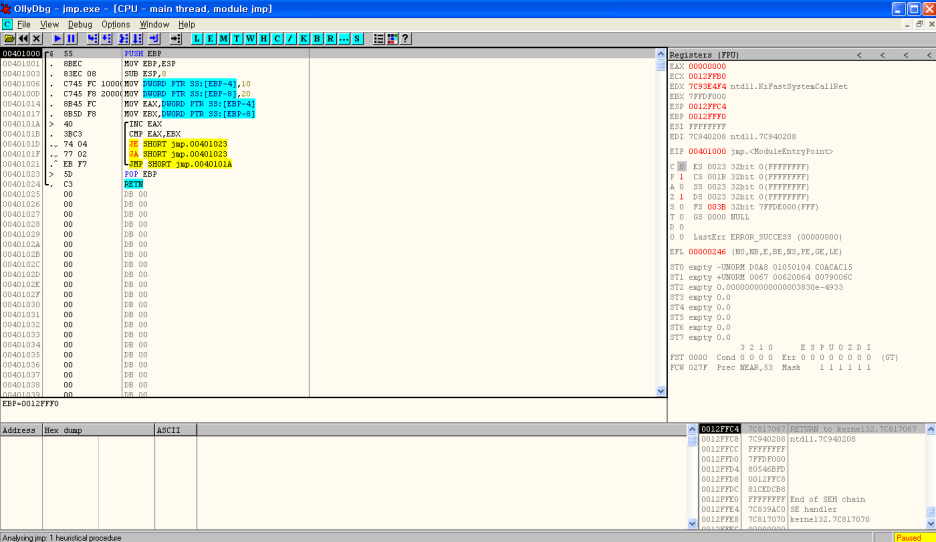This screenshot has width=936, height=542.
Task: Show Executable modules (E button)
Action: [210, 39]
